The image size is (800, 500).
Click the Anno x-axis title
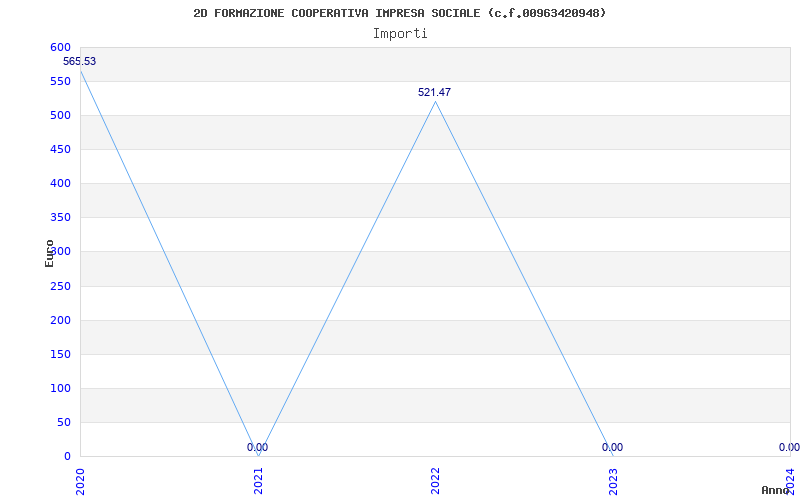point(775,490)
